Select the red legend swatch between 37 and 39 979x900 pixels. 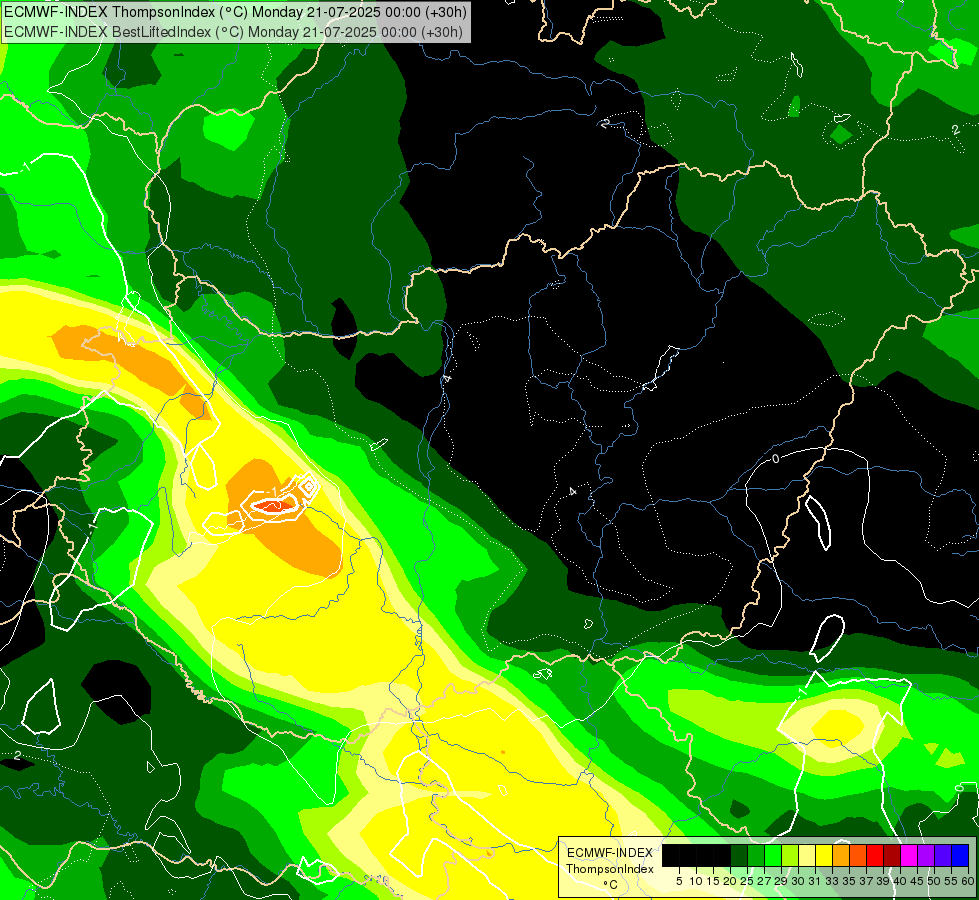(x=874, y=855)
